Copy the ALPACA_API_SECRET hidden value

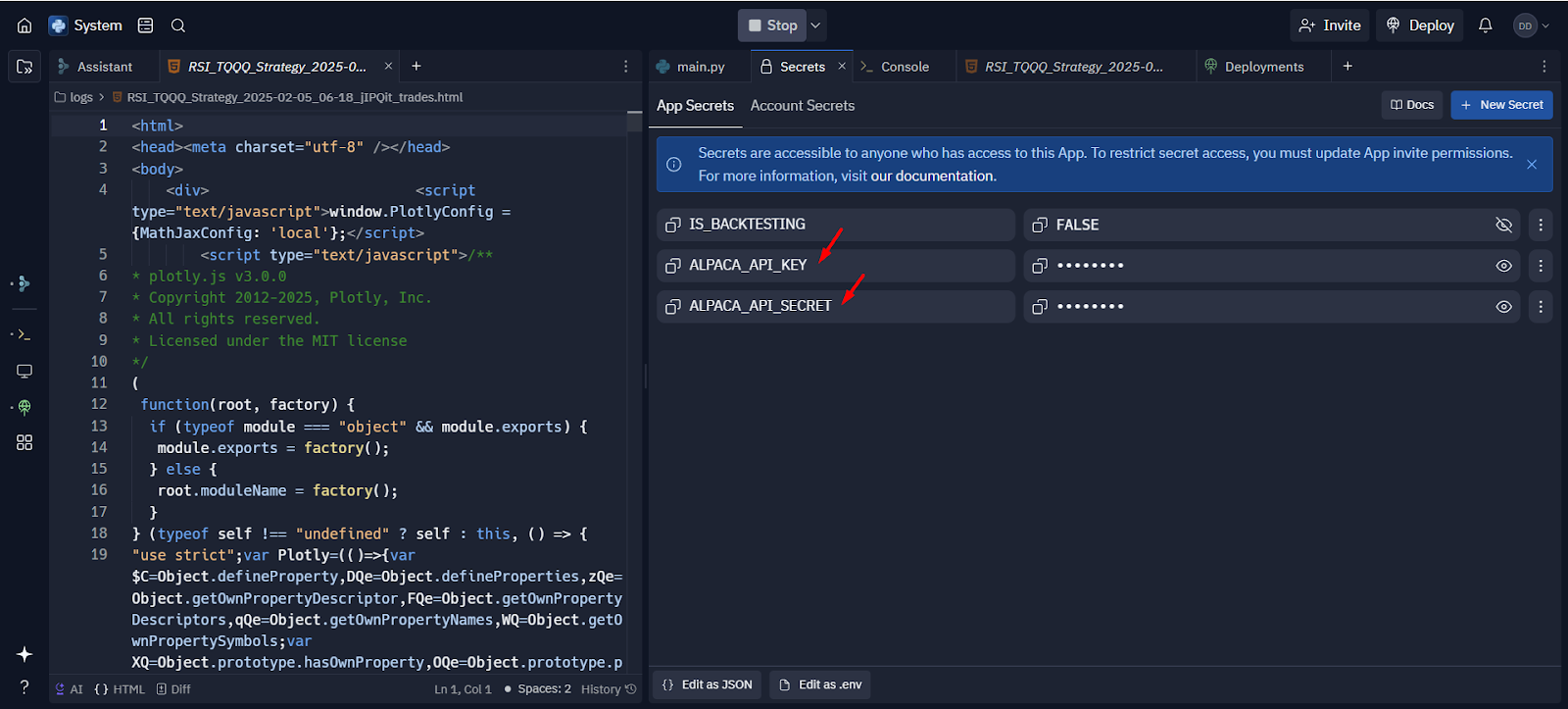coord(1040,307)
